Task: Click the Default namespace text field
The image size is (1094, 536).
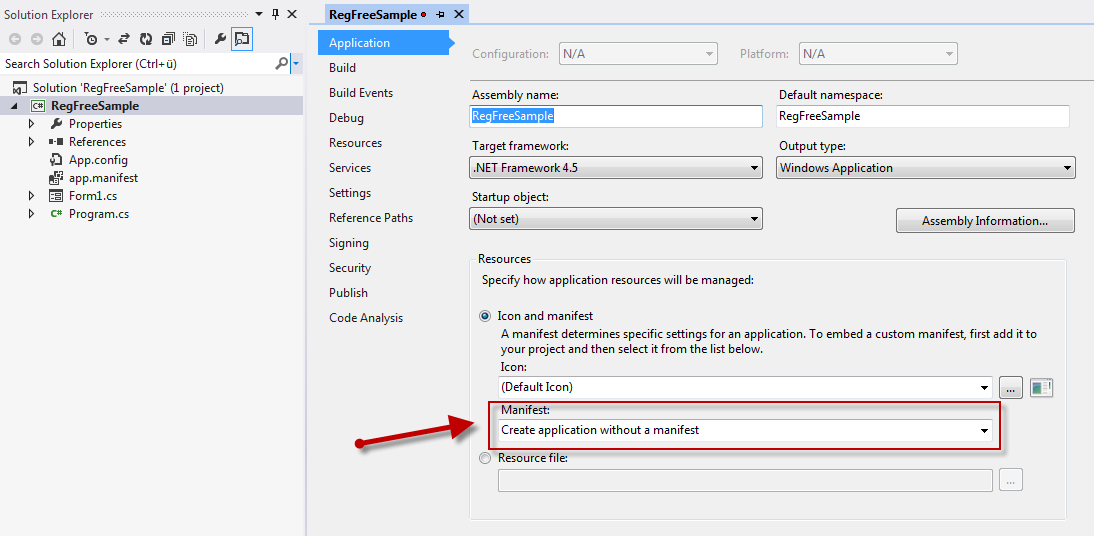Action: coord(922,117)
